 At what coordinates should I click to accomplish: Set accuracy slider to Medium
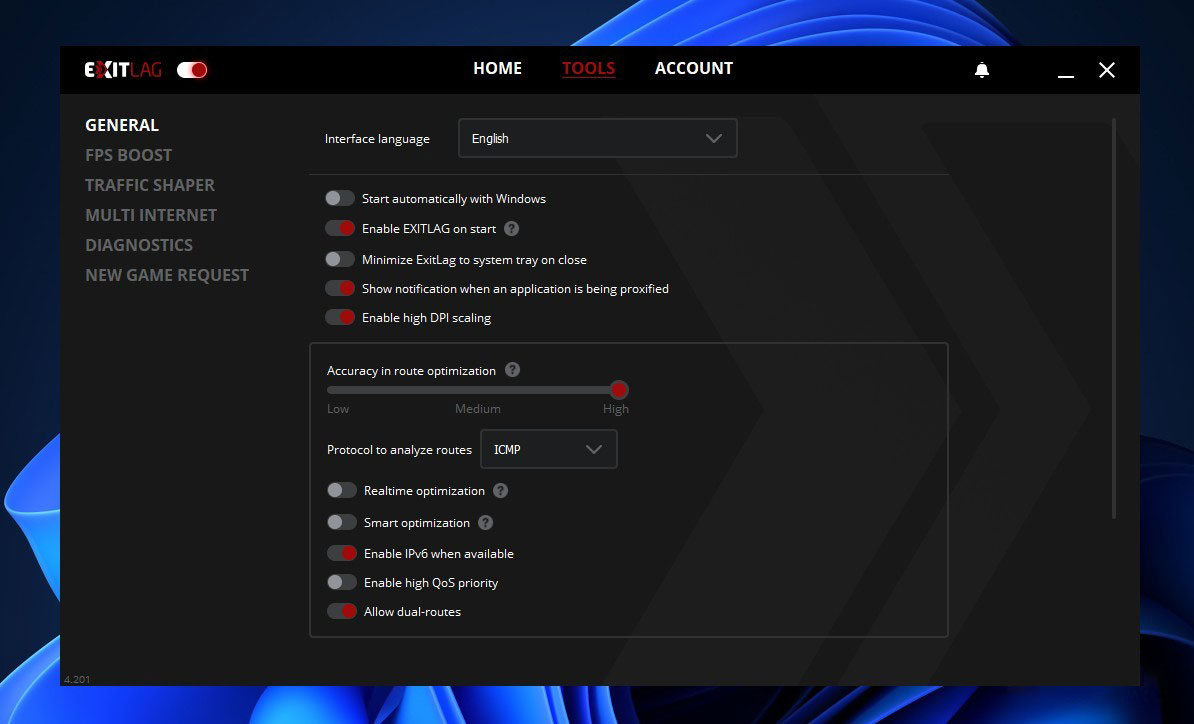coord(477,390)
